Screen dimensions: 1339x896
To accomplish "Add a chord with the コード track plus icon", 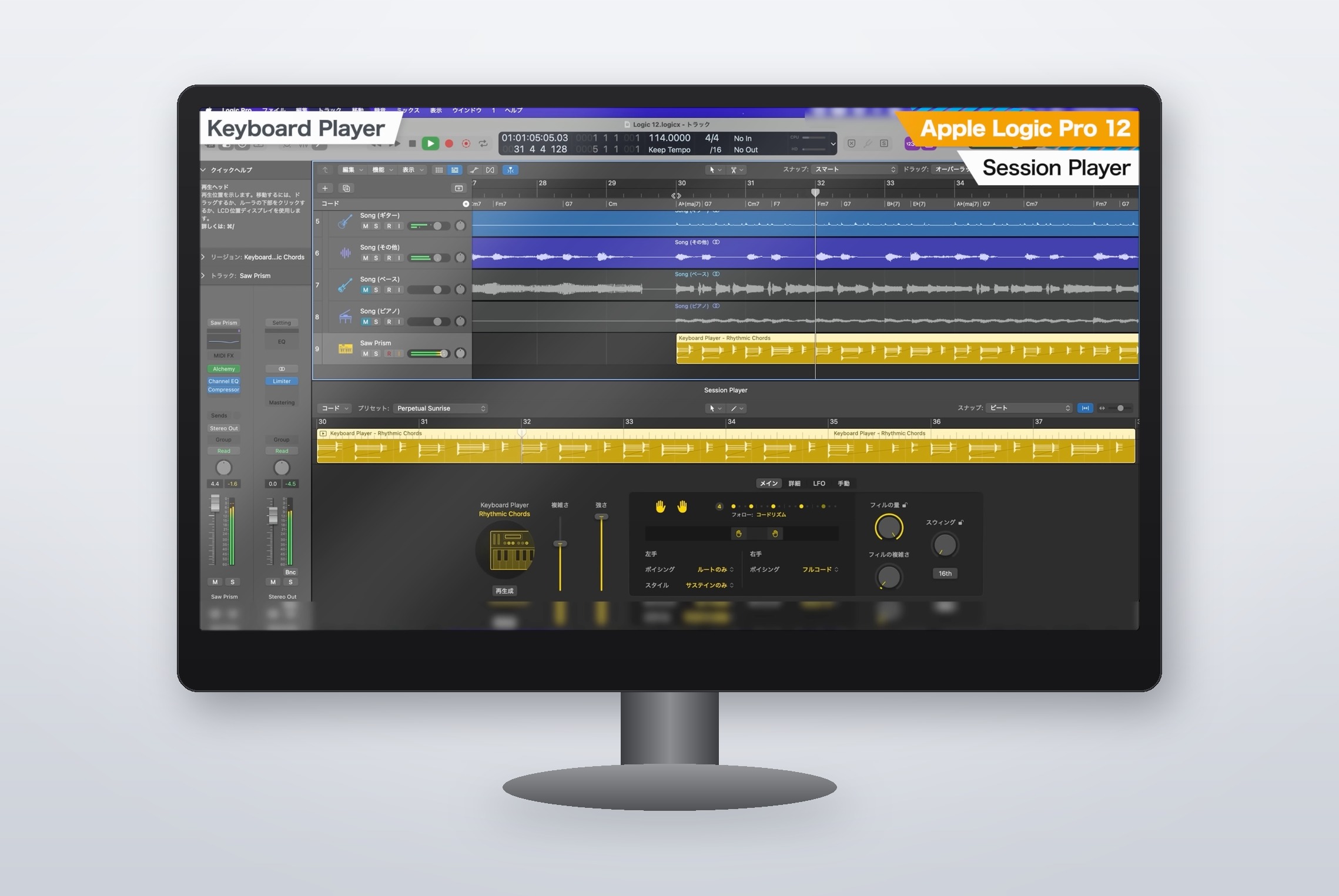I will click(x=466, y=204).
